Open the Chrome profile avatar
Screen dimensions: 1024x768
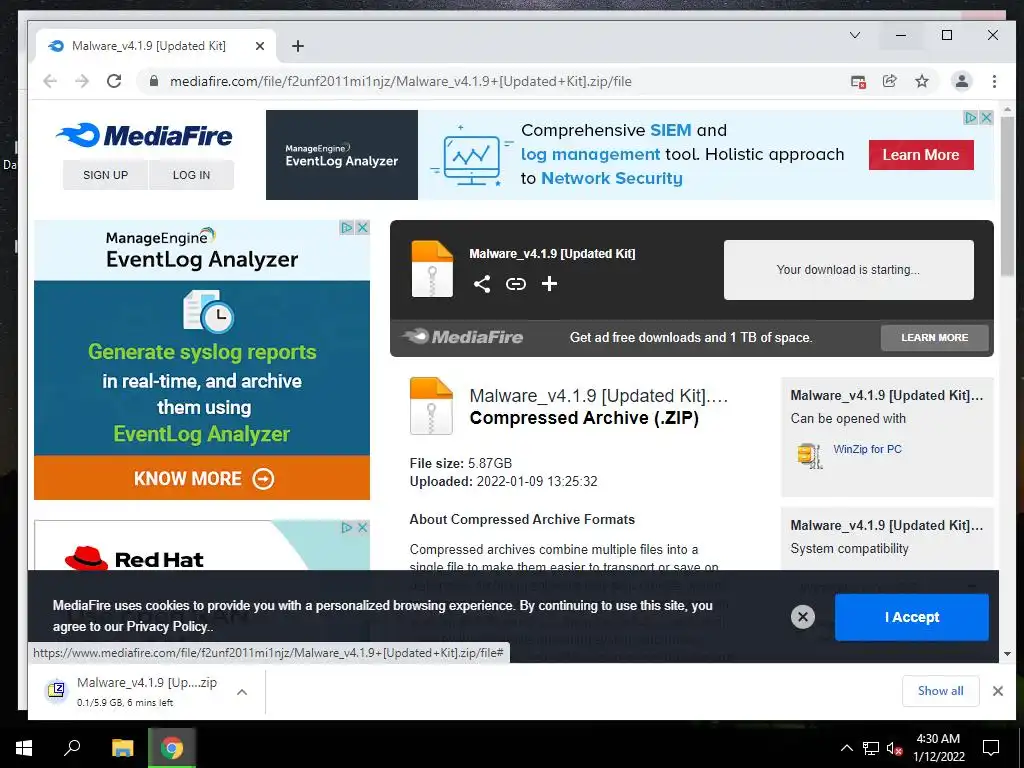[x=962, y=81]
